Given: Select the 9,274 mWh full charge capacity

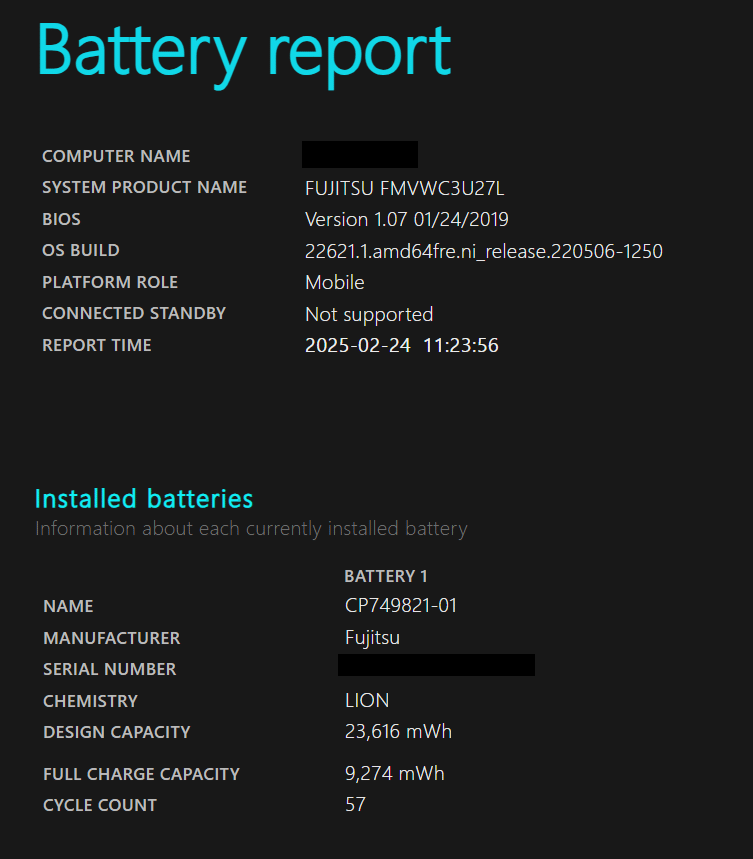Looking at the screenshot, I should 394,774.
